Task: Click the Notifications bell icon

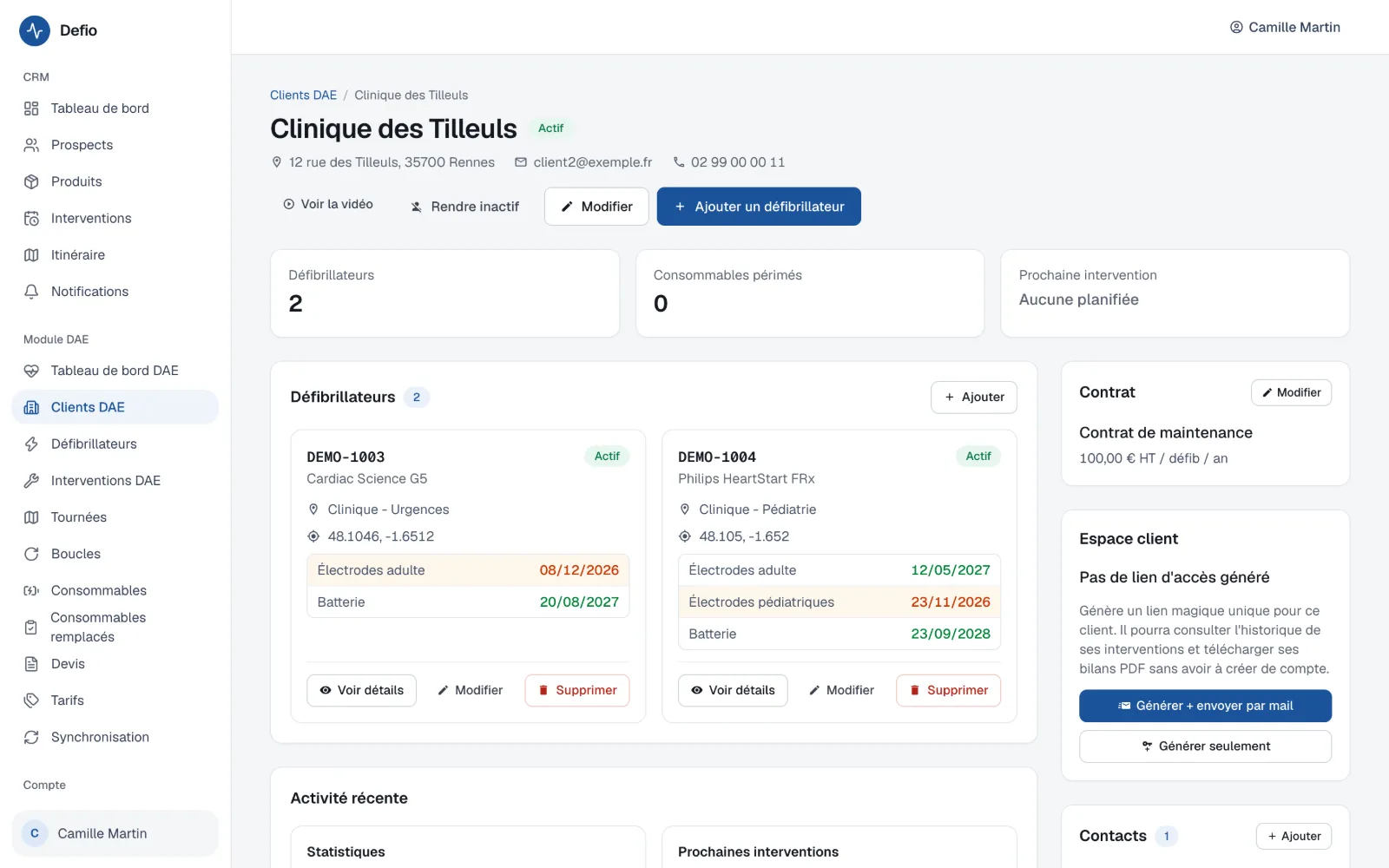Action: 31,292
